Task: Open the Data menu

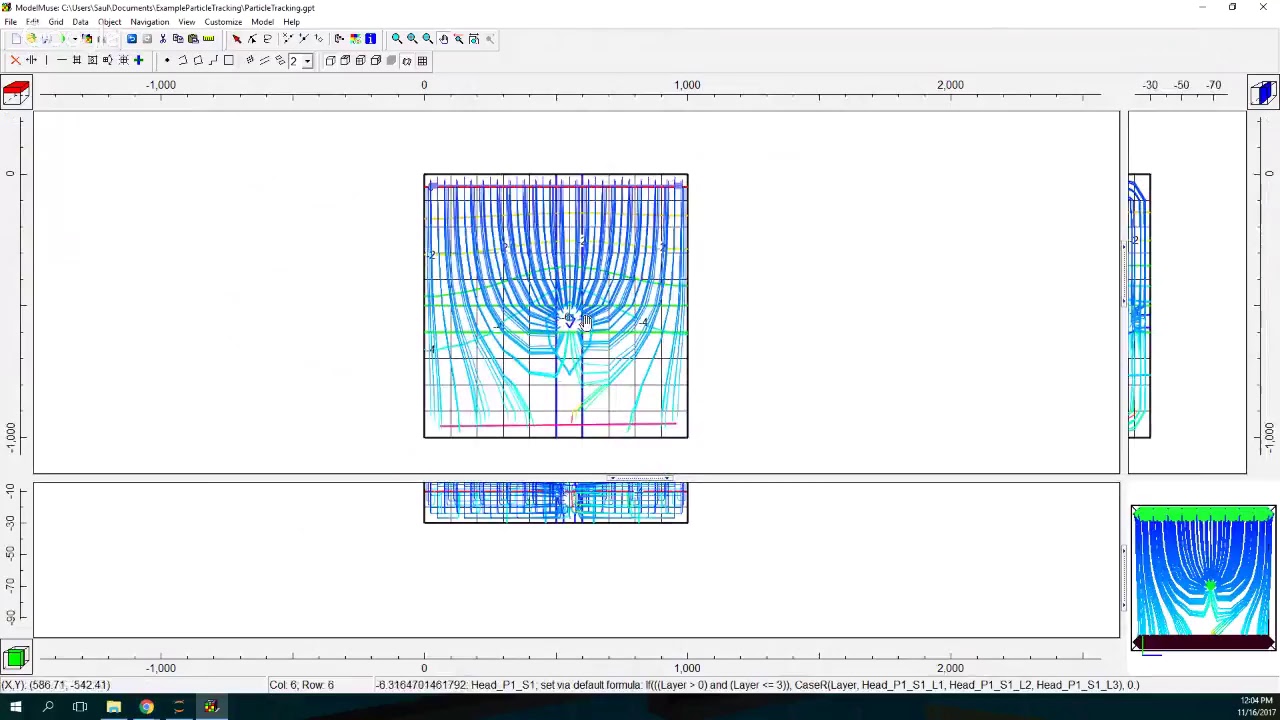Action: (x=80, y=22)
